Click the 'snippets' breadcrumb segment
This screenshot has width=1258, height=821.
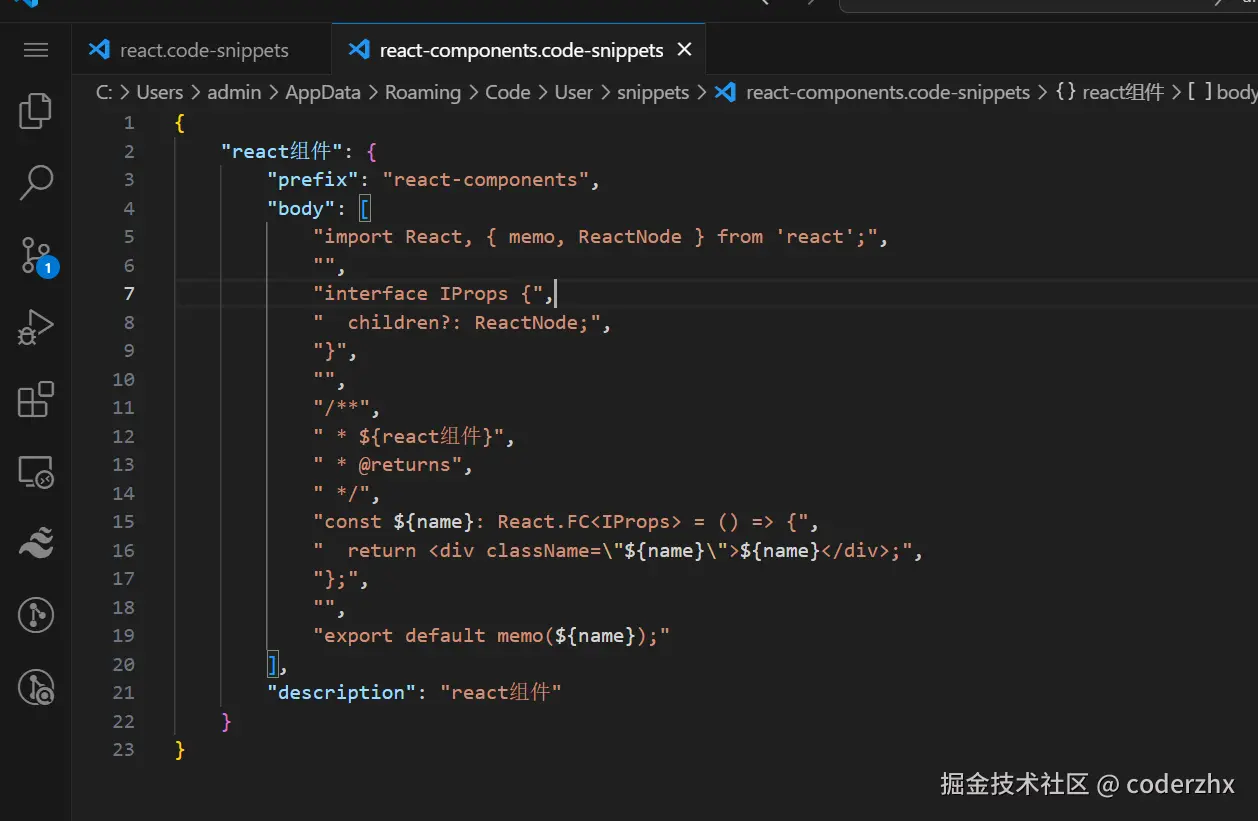tap(653, 92)
